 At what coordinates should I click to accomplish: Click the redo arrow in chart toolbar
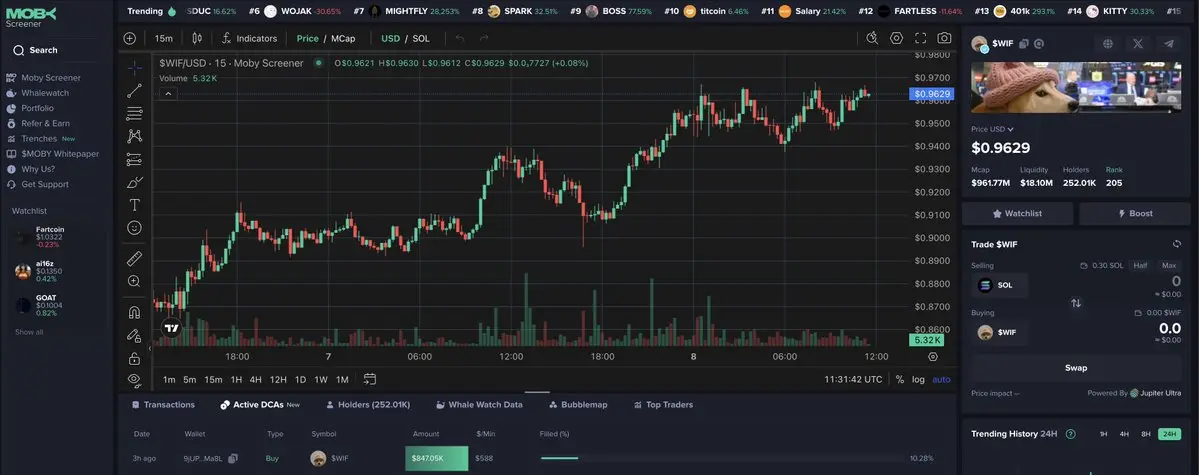483,38
